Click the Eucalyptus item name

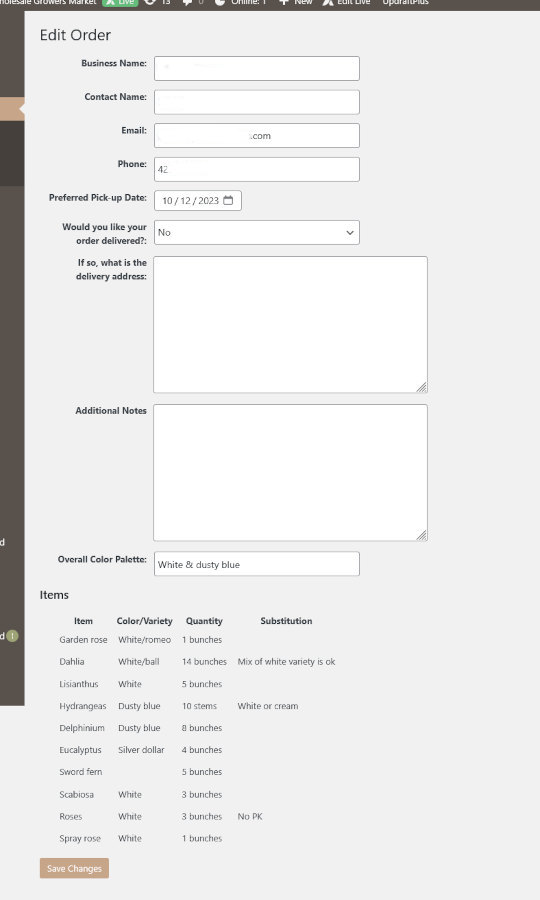(80, 750)
